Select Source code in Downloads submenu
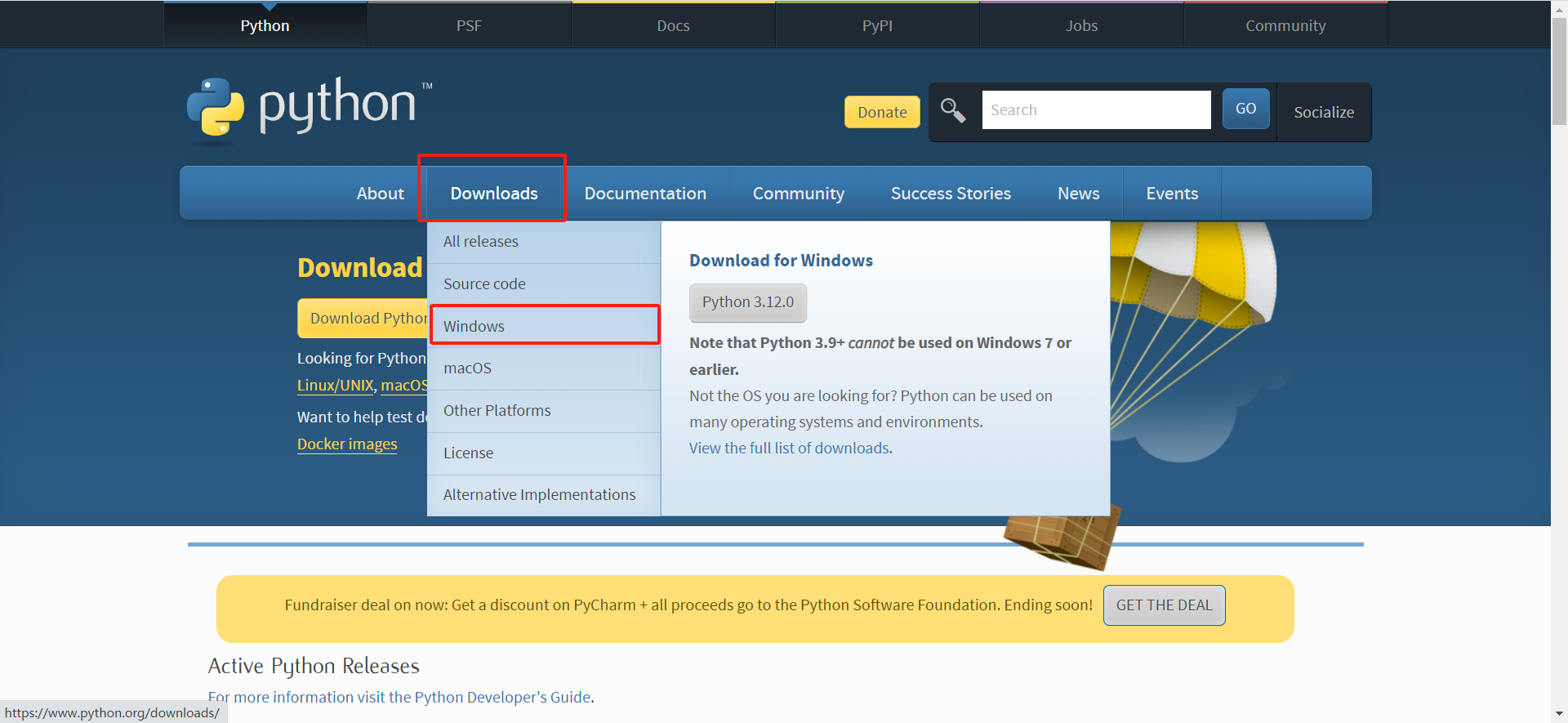The height and width of the screenshot is (723, 1568). [544, 284]
